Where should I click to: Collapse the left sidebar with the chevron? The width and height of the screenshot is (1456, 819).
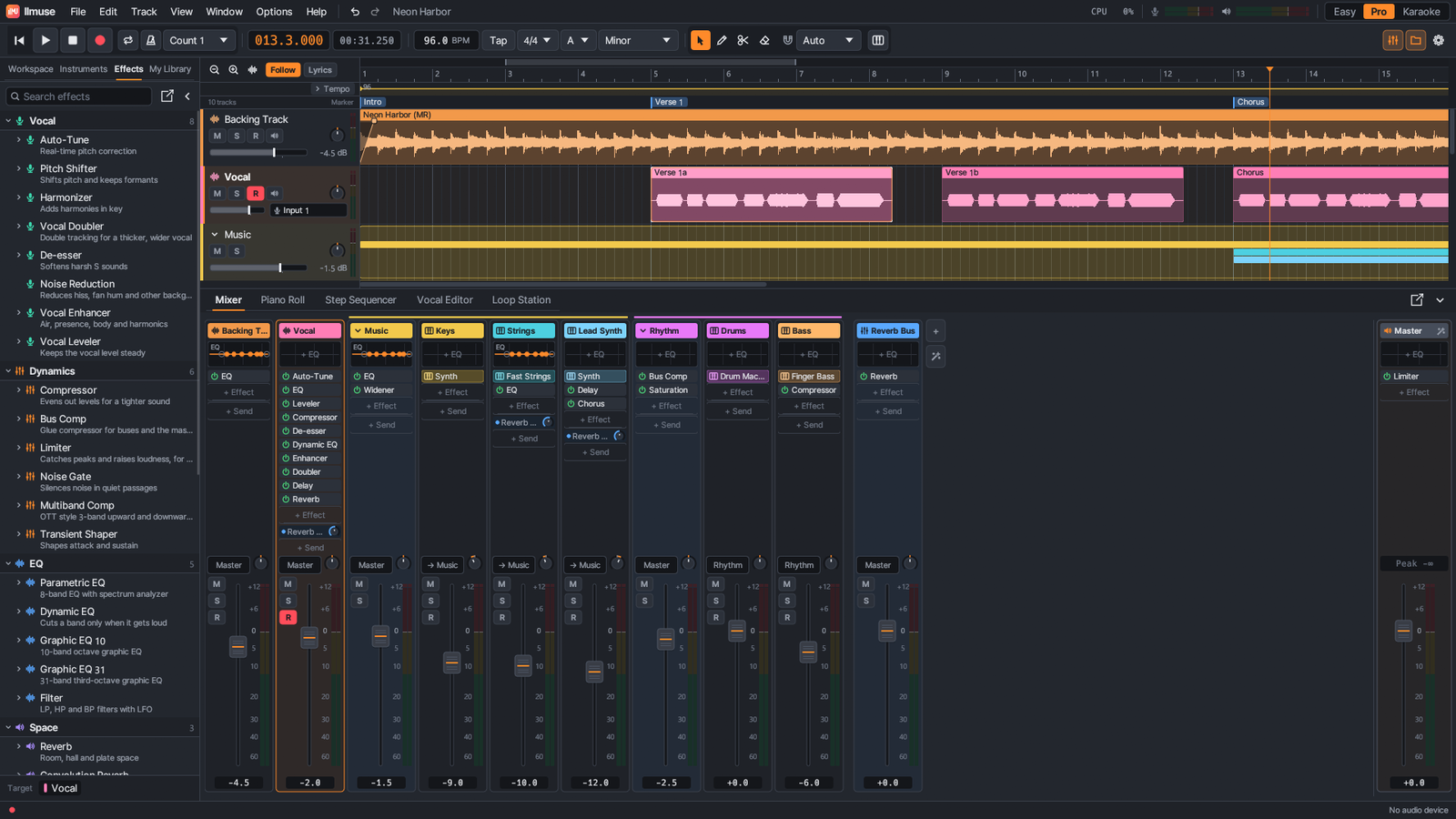pos(187,96)
